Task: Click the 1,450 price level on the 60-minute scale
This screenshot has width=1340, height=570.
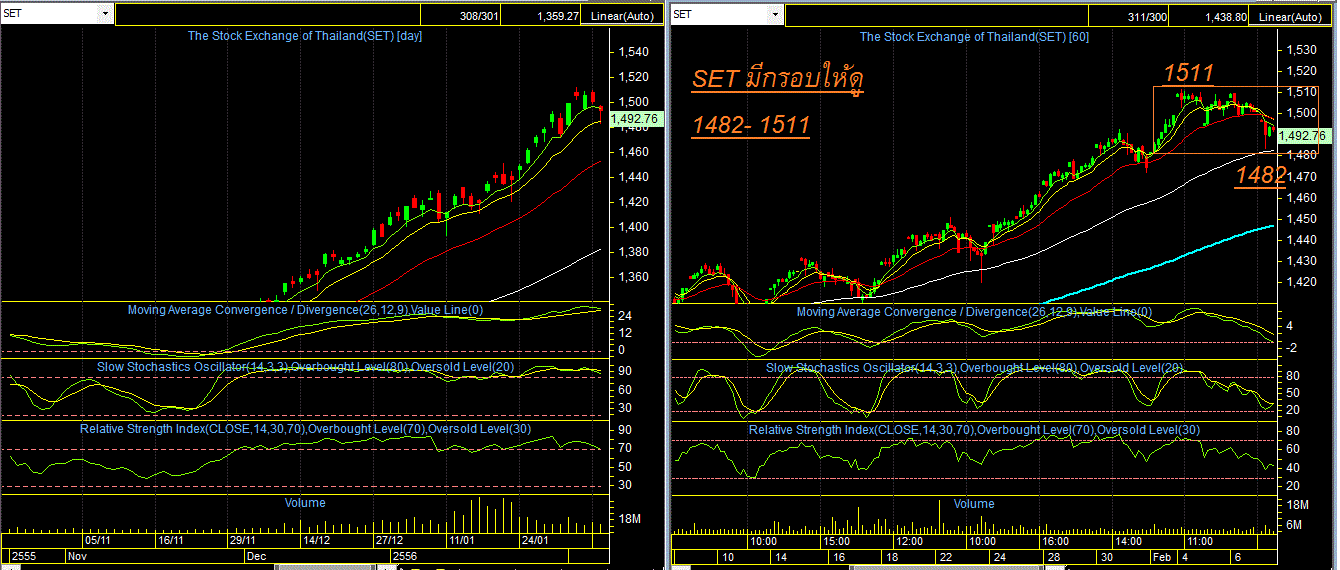Action: (1303, 218)
